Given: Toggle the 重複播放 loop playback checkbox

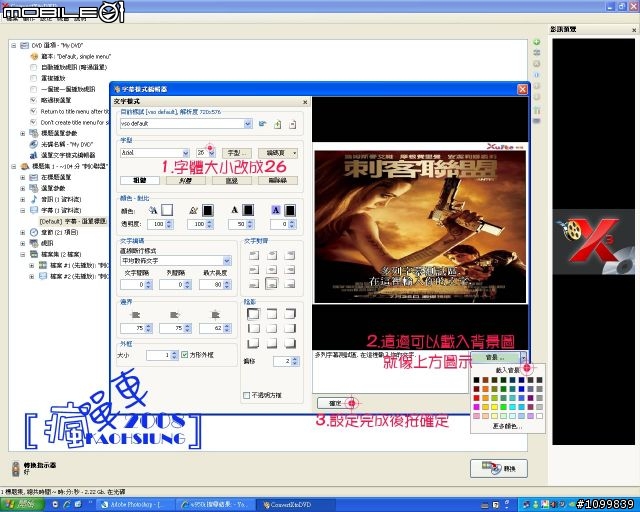Looking at the screenshot, I should point(33,78).
